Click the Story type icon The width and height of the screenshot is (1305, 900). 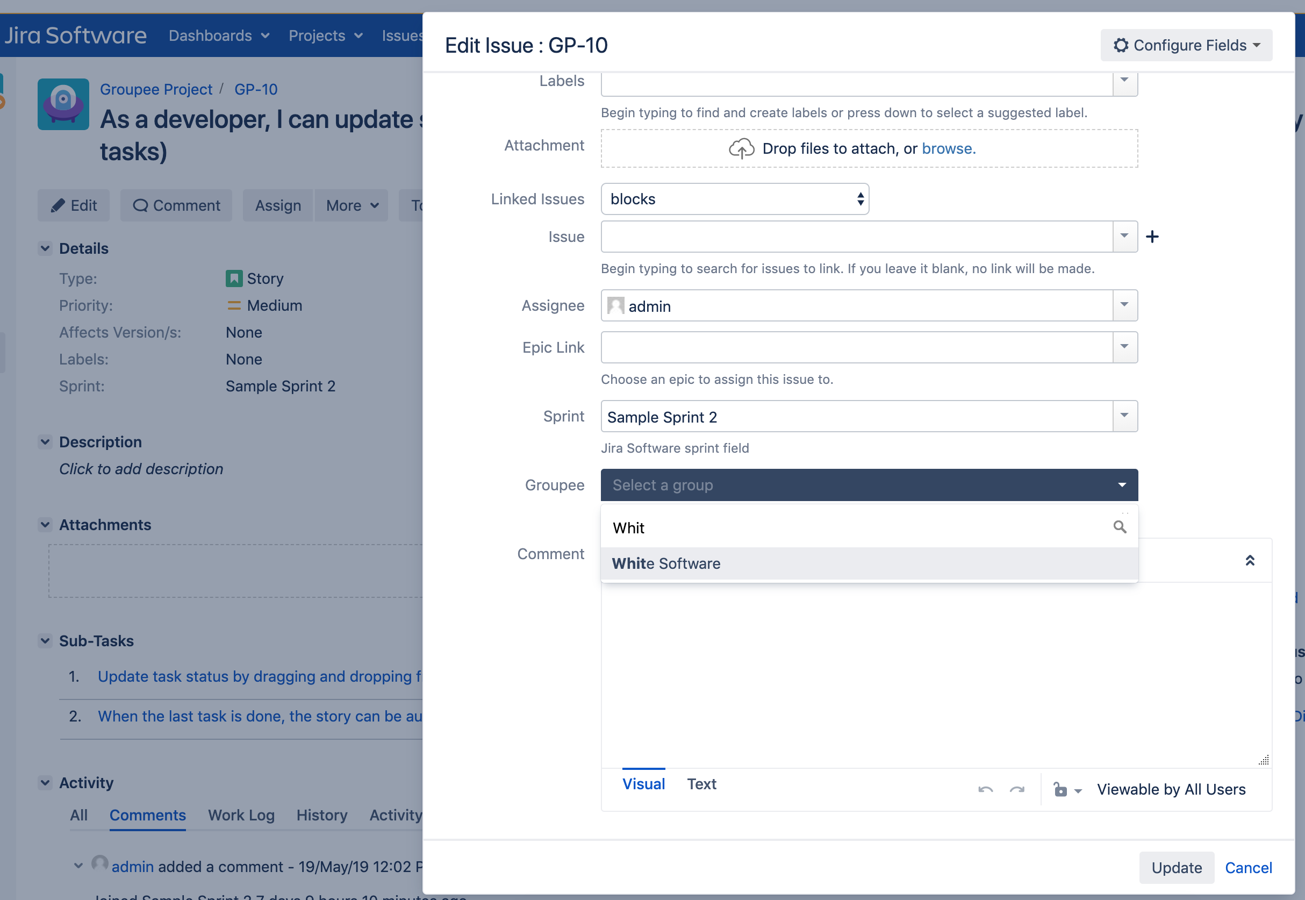234,279
